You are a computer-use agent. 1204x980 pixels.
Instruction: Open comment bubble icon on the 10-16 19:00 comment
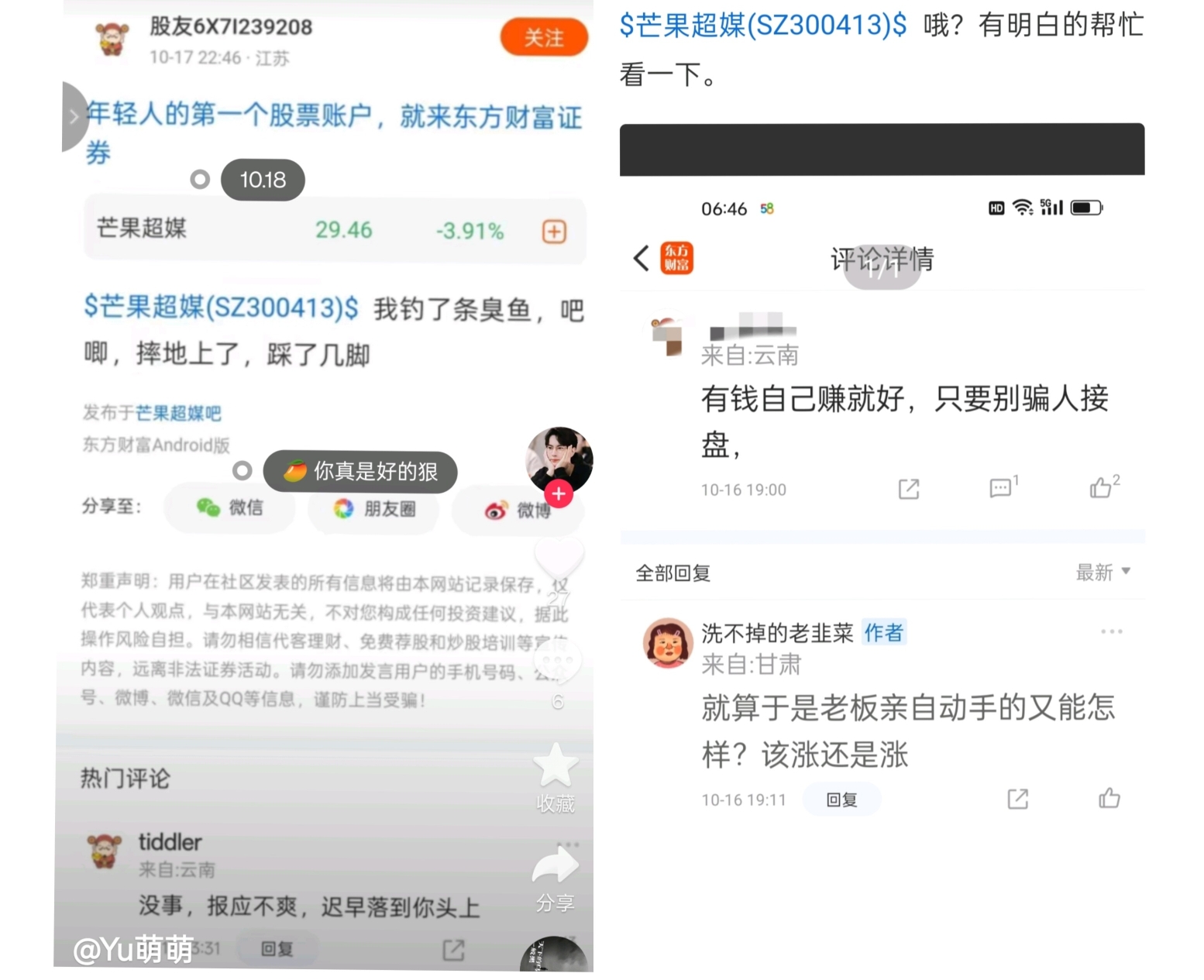(x=1003, y=487)
